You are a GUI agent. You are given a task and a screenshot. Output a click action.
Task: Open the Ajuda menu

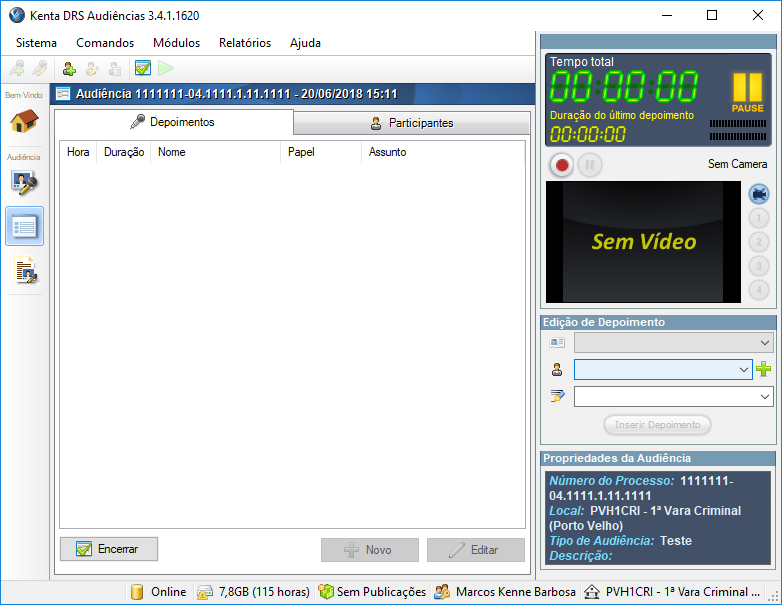click(305, 43)
